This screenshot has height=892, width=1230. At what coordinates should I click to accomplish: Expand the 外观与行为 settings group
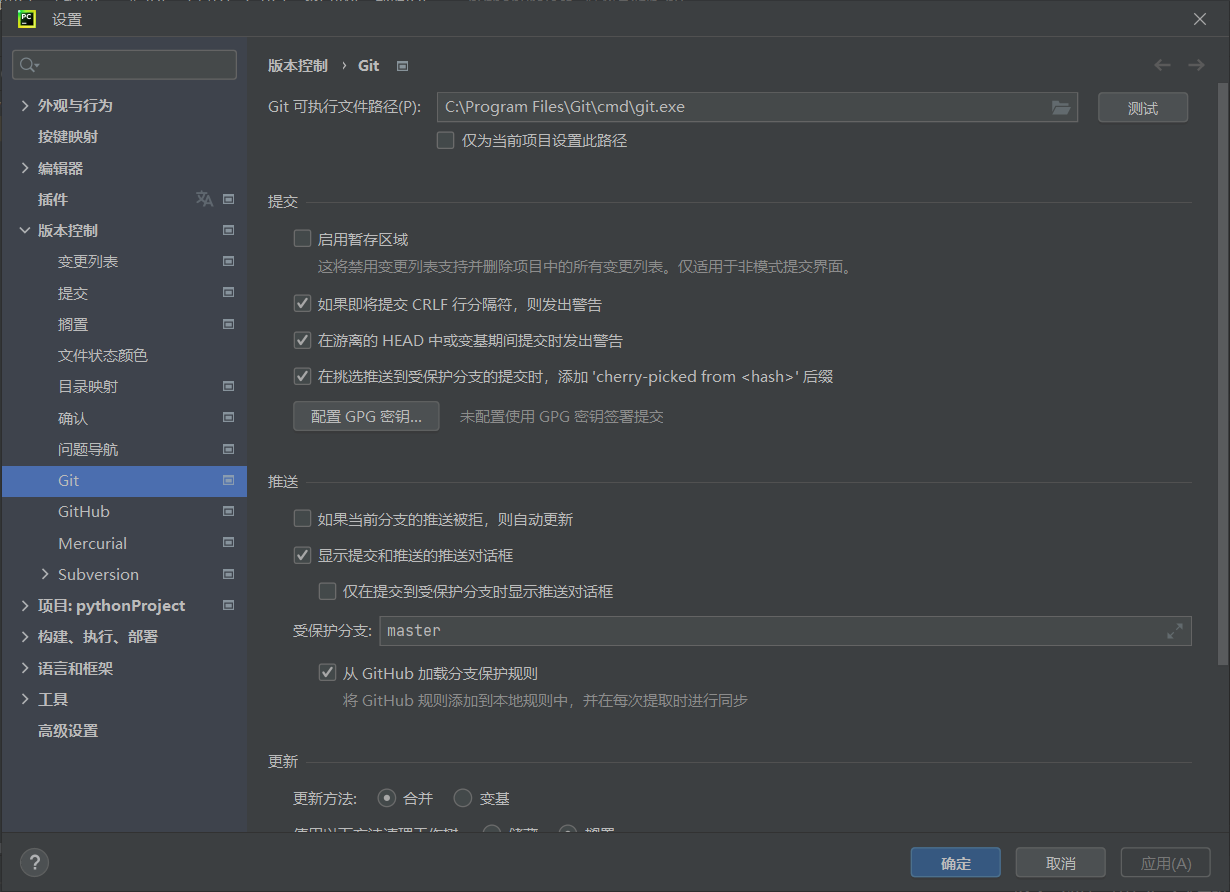click(x=25, y=105)
